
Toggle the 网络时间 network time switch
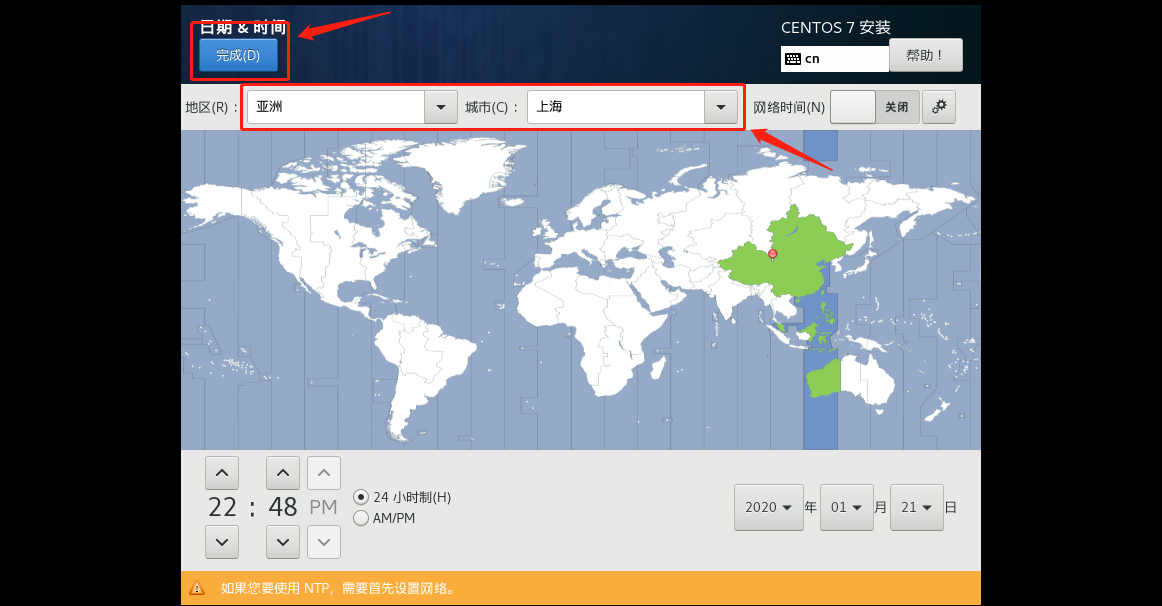coord(875,107)
